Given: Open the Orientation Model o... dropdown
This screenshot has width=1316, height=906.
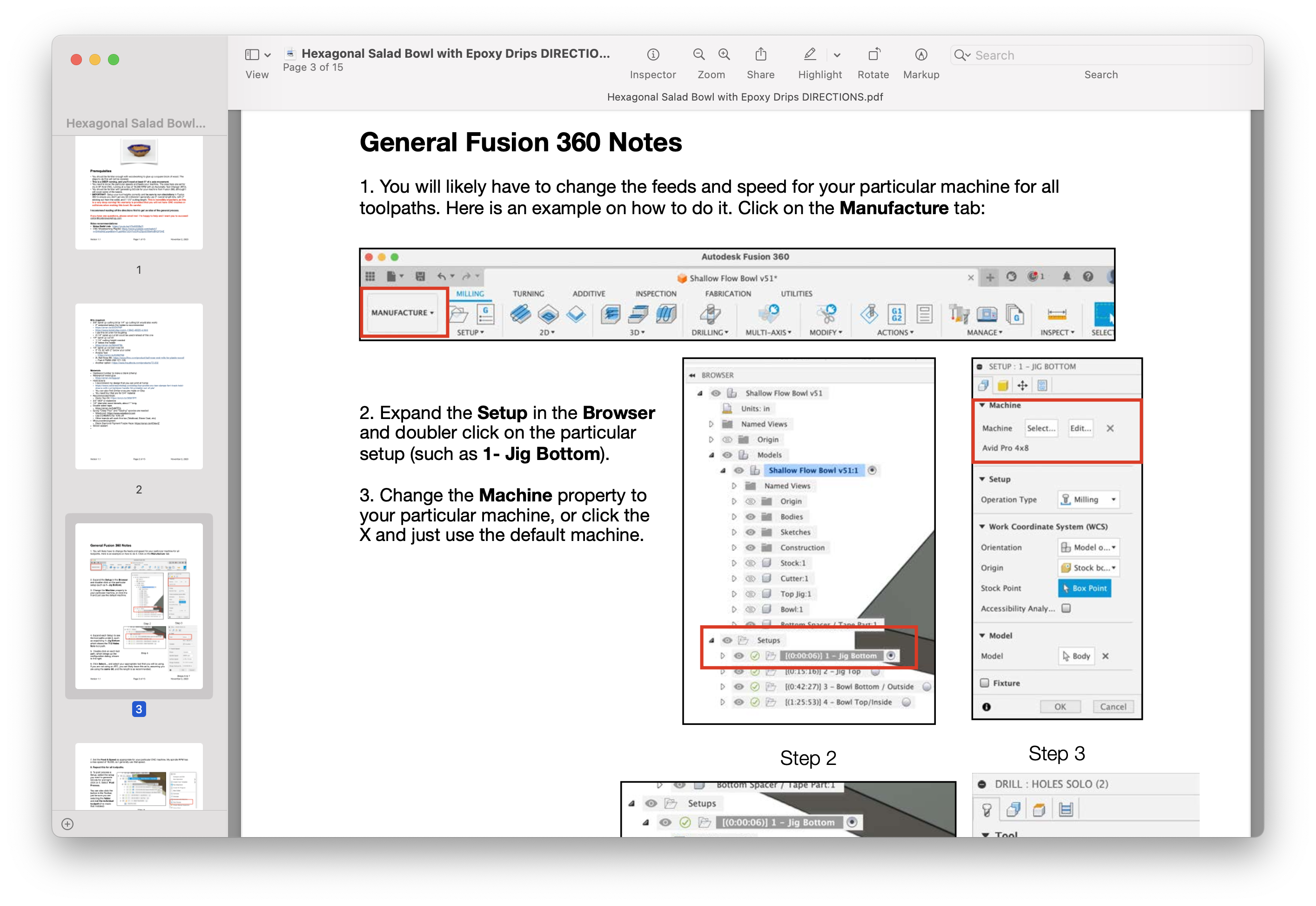Looking at the screenshot, I should coord(1088,547).
